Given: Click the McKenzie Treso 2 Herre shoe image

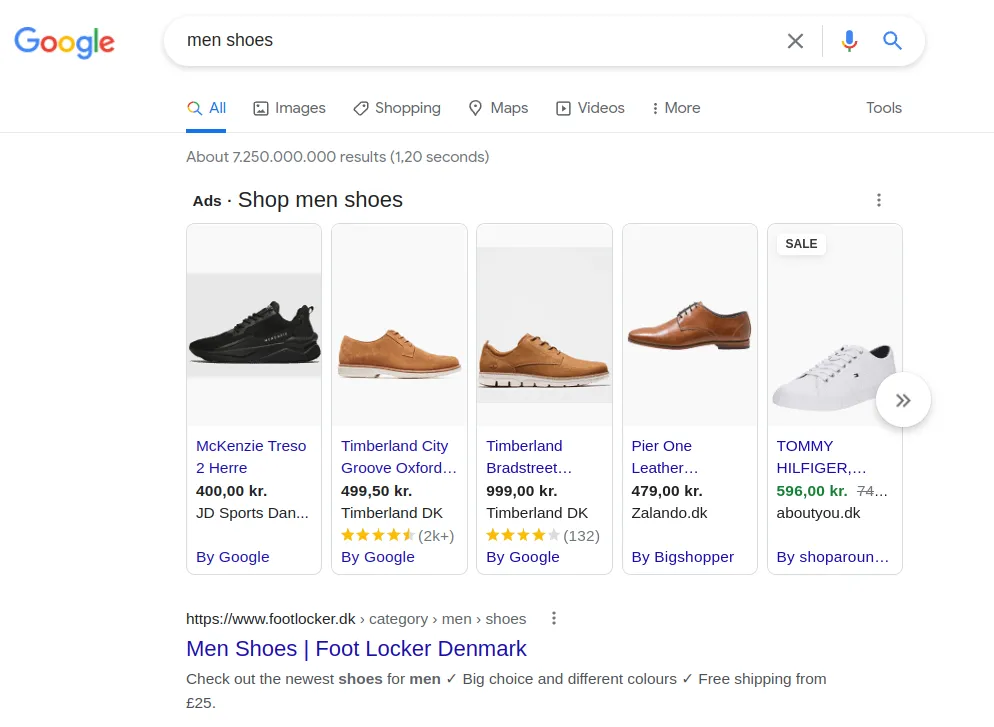Looking at the screenshot, I should pos(253,325).
